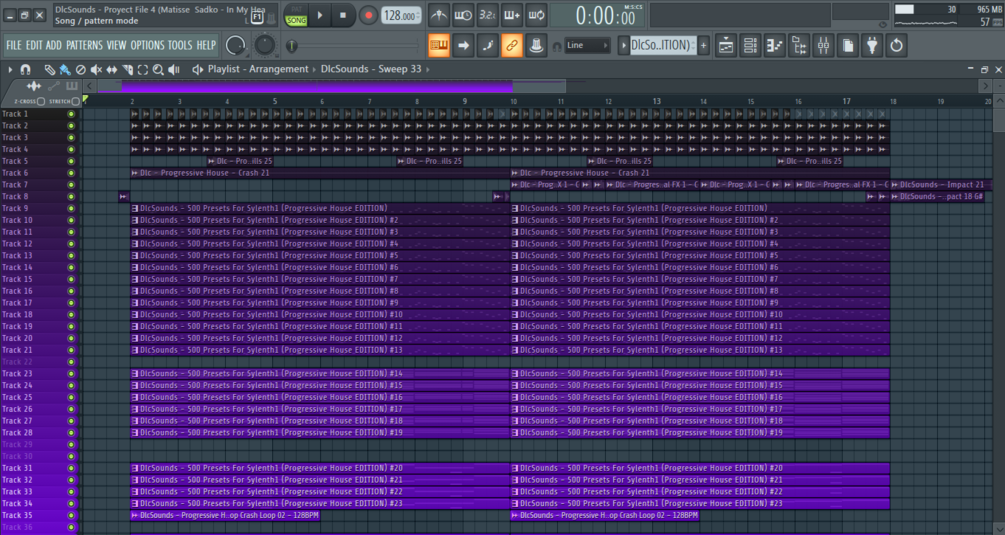Toggle overdub blend recording icon

[512, 15]
